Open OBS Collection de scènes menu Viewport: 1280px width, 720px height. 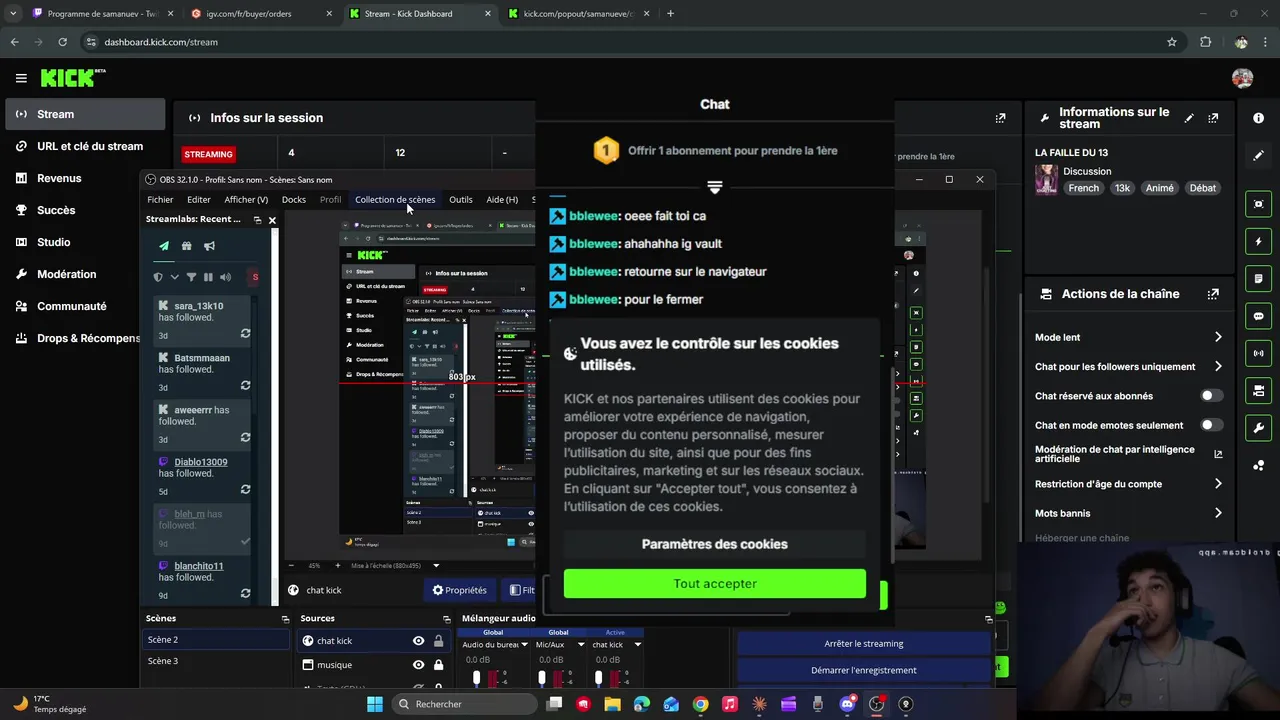pyautogui.click(x=395, y=200)
